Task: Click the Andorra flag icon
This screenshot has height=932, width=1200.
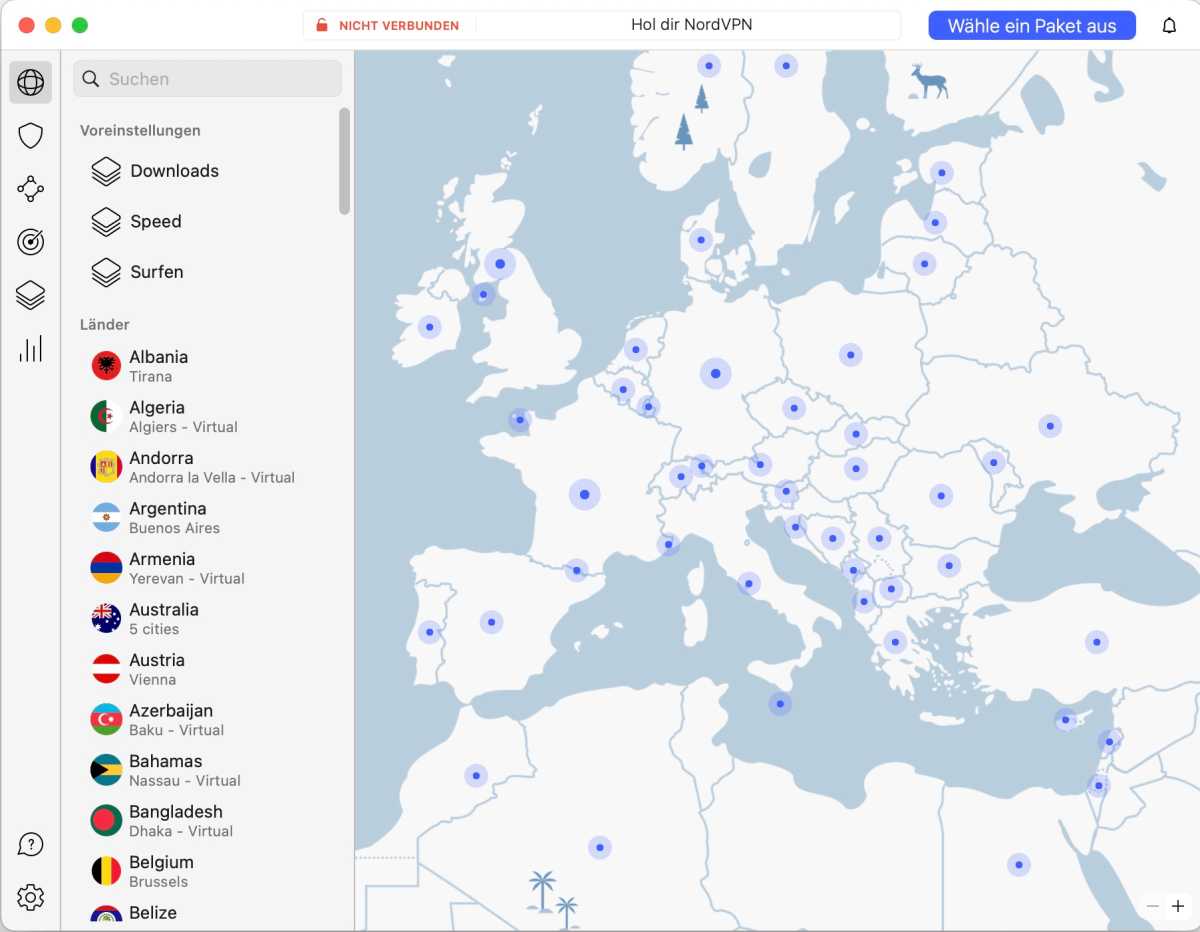Action: point(106,467)
